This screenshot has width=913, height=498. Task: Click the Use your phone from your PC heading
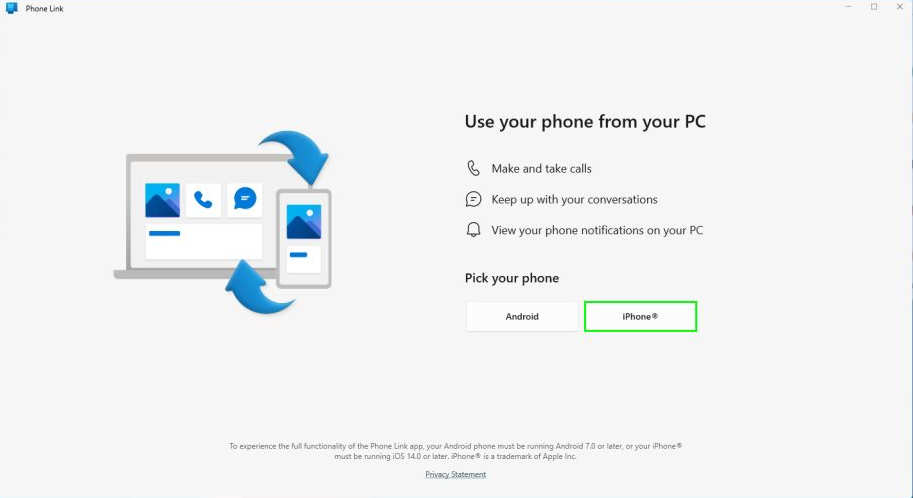585,122
